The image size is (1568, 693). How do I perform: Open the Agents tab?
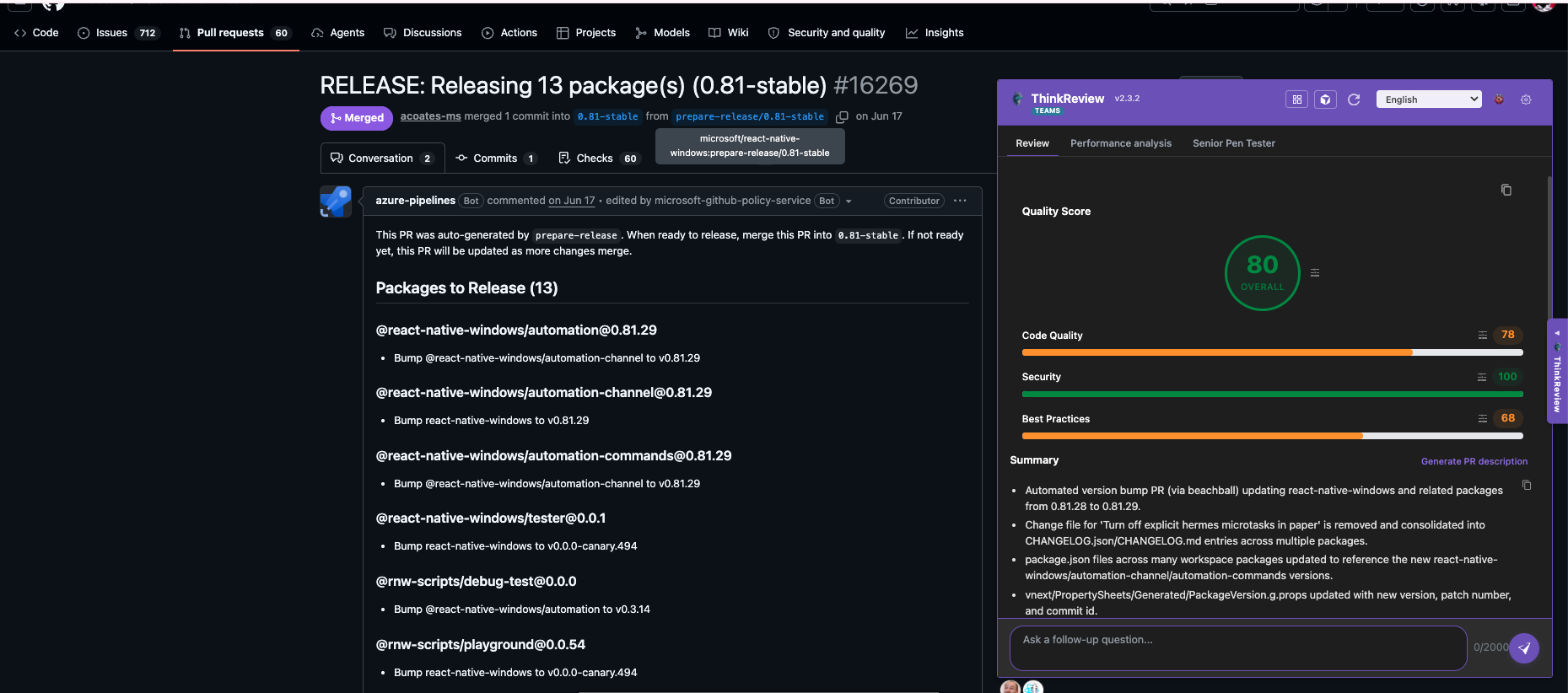click(x=338, y=33)
